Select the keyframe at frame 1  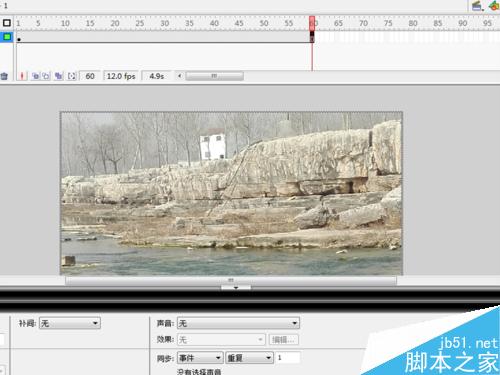pos(19,37)
